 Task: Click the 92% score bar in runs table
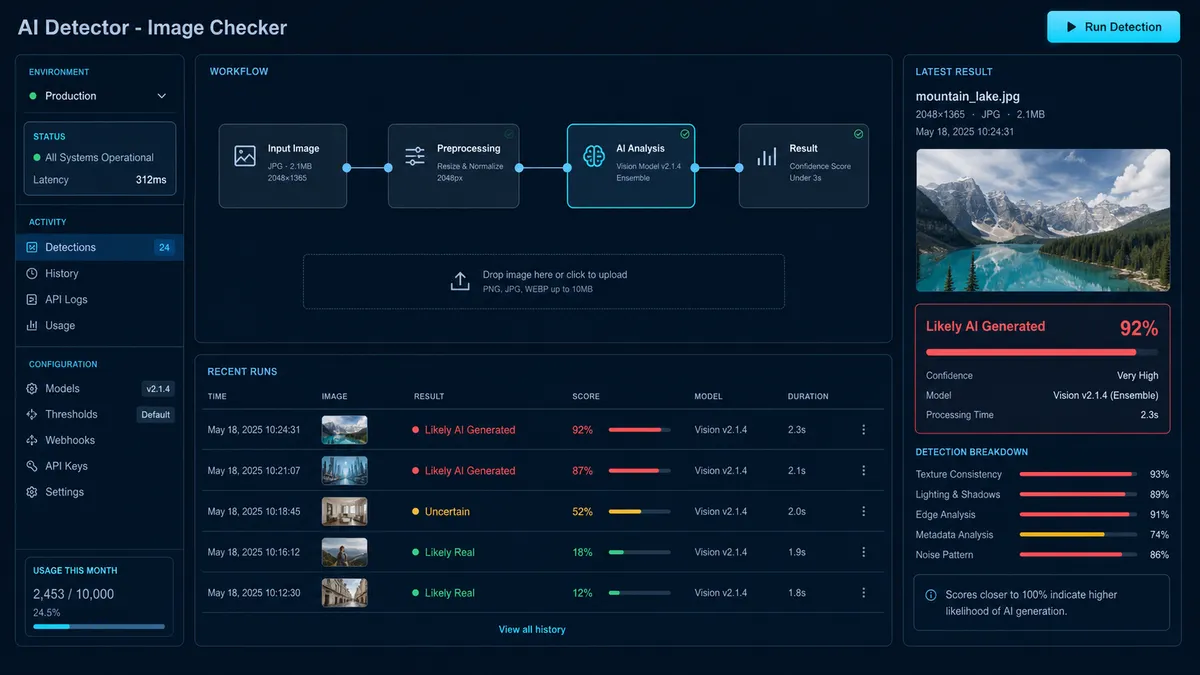[639, 430]
